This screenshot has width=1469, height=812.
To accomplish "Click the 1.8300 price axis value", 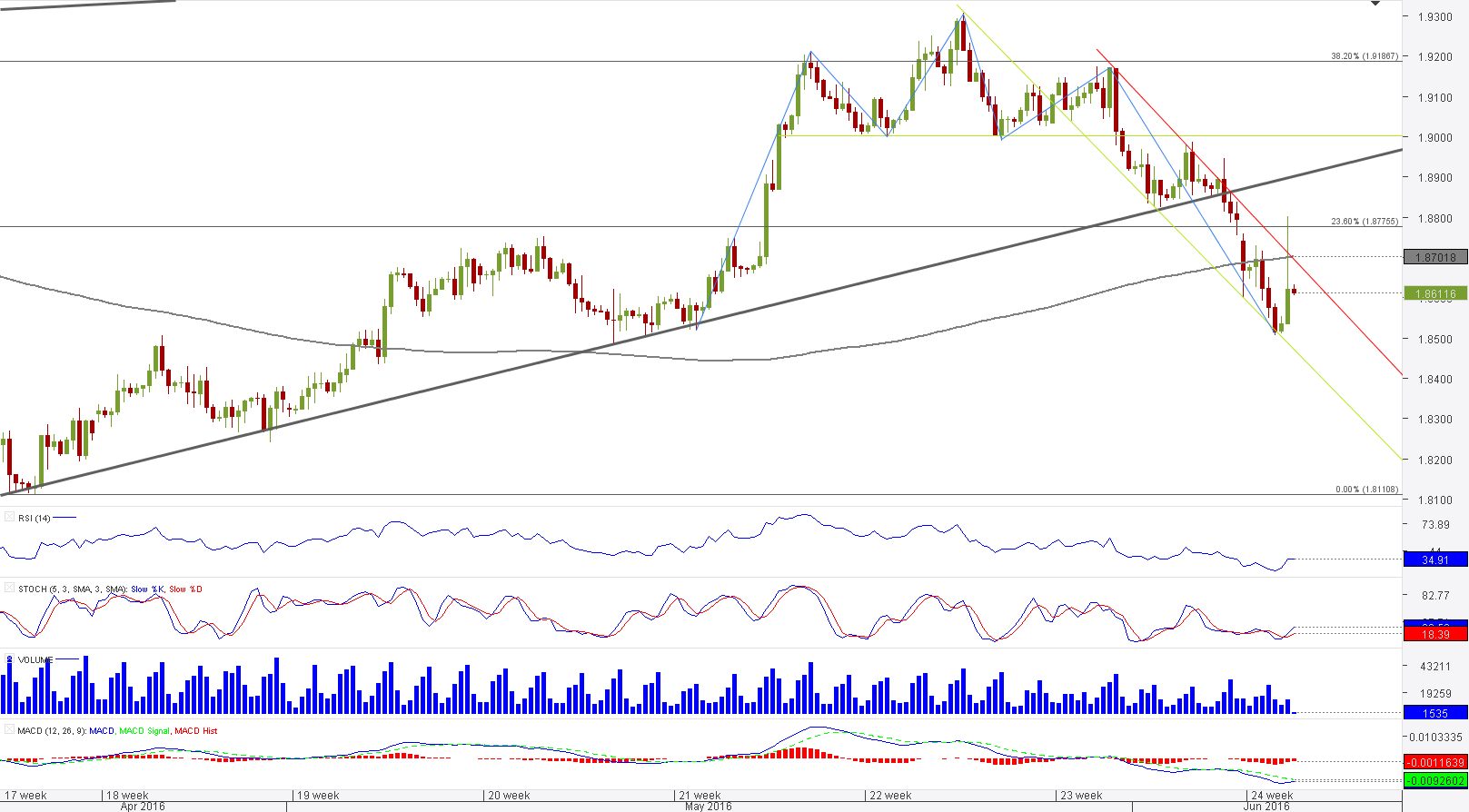I will (1436, 420).
